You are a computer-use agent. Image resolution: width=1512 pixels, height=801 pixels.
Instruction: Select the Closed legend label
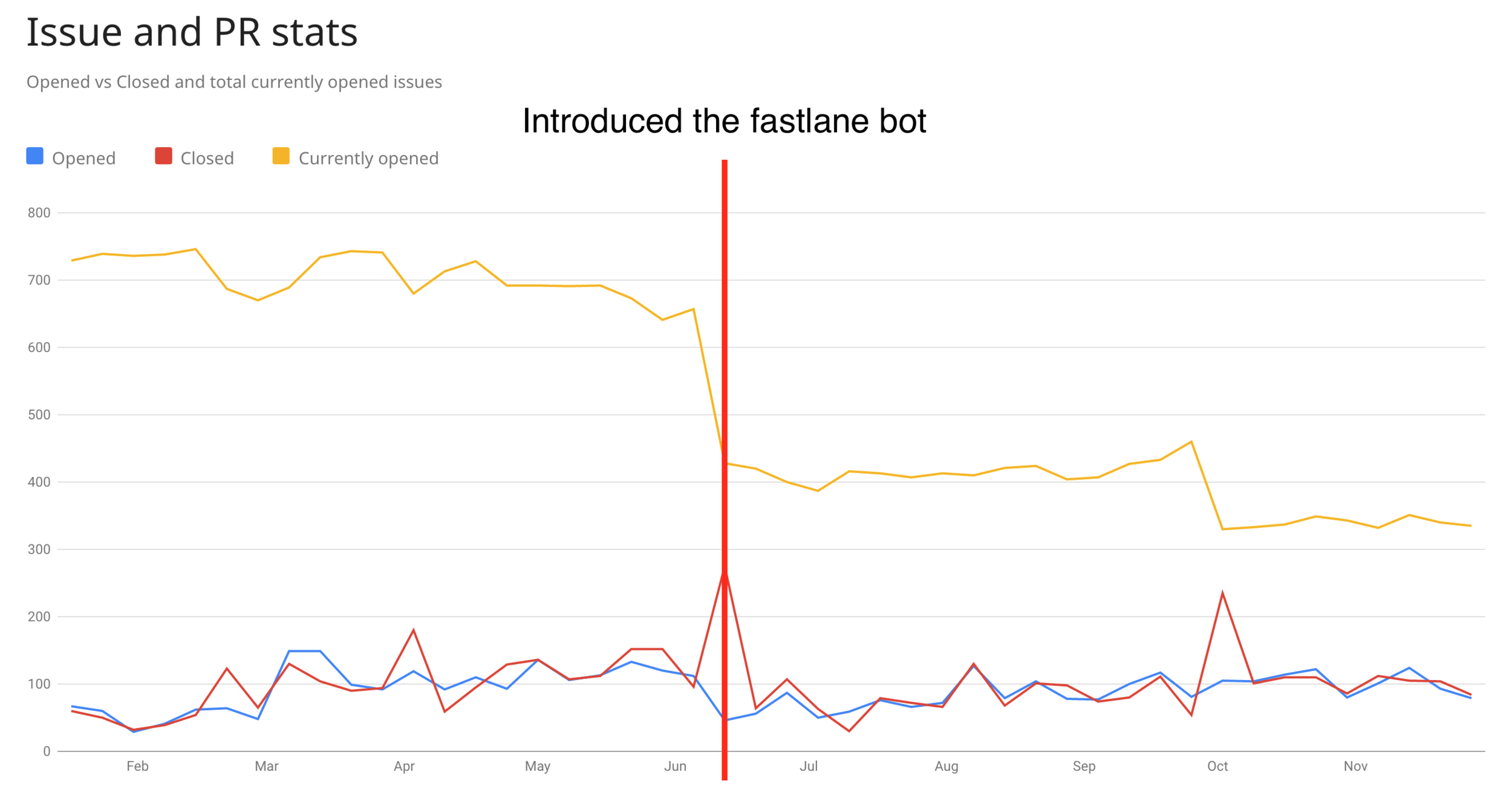207,158
